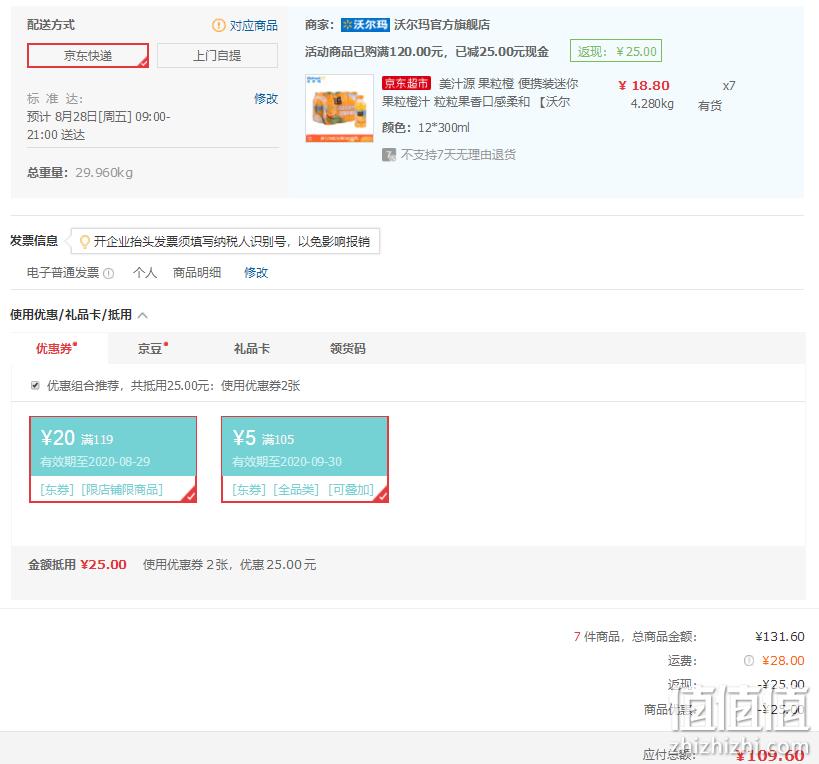Click the 颜色: 12*300ml specification text
This screenshot has width=819, height=764.
426,127
